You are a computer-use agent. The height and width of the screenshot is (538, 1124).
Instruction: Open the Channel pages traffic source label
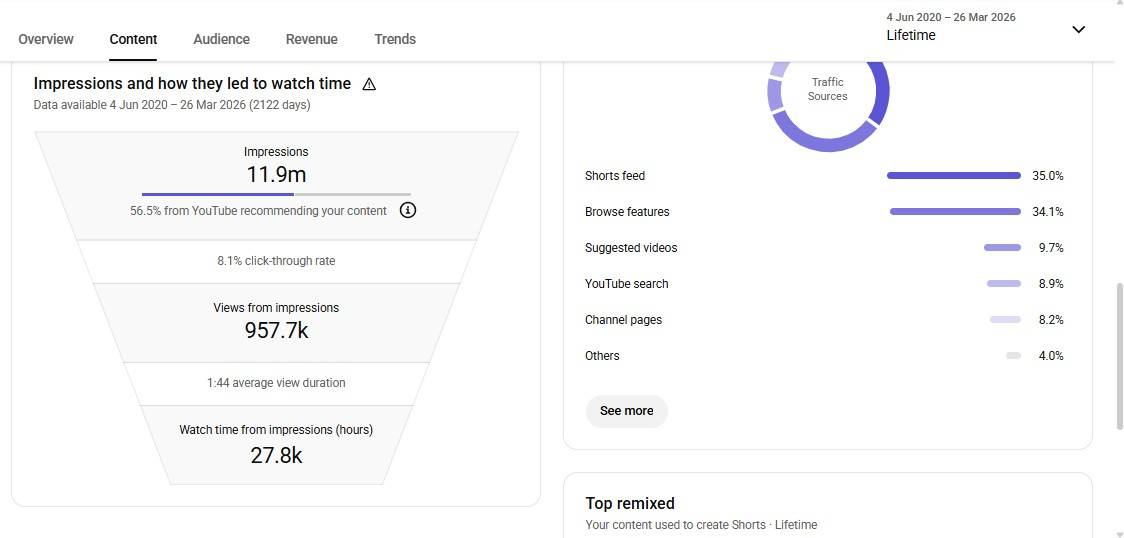(x=623, y=320)
